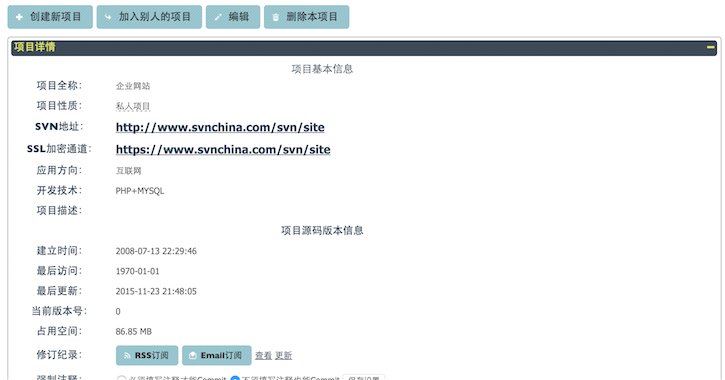Click the 占用空间 label

(x=59, y=331)
